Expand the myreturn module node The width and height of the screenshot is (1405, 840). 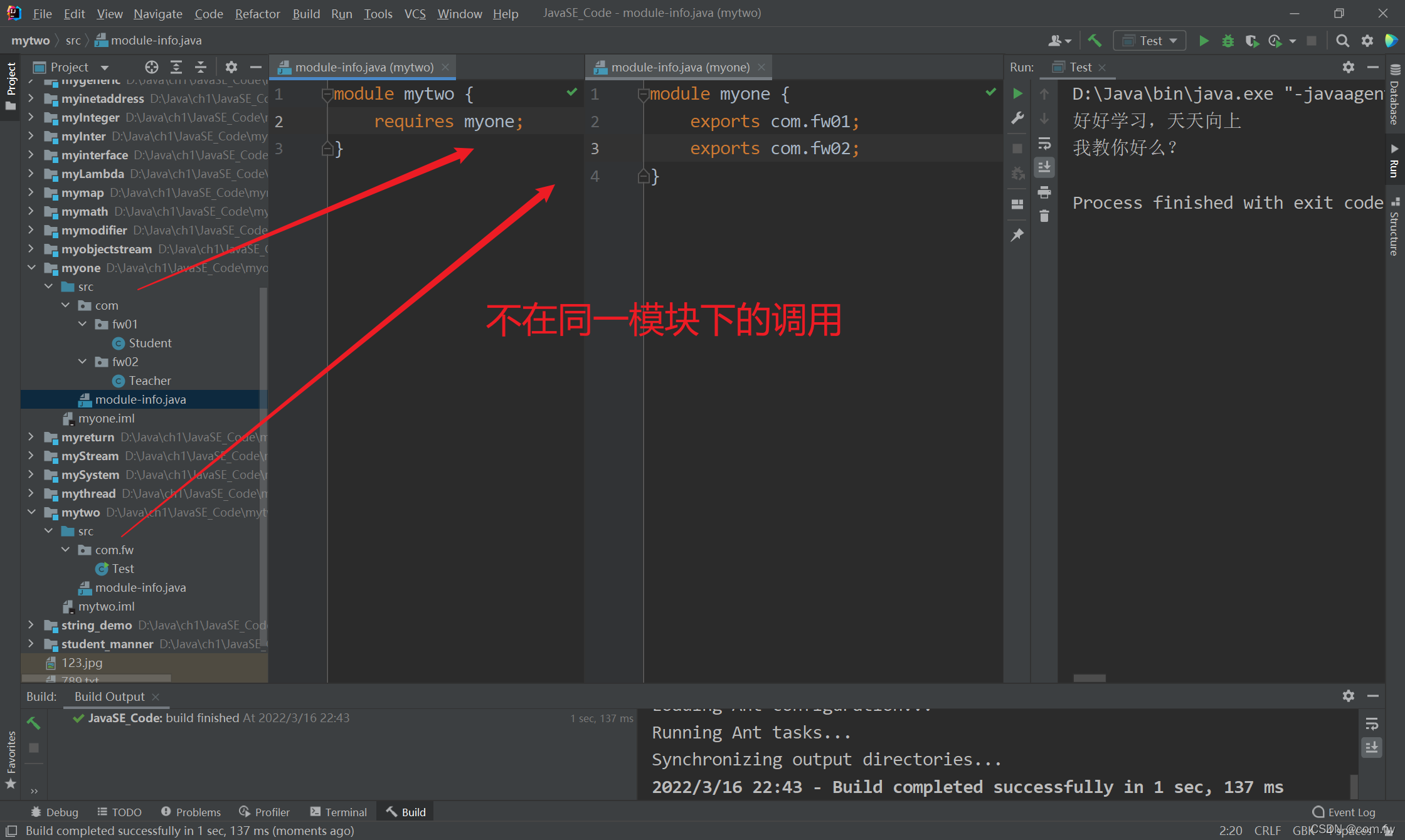(x=31, y=437)
